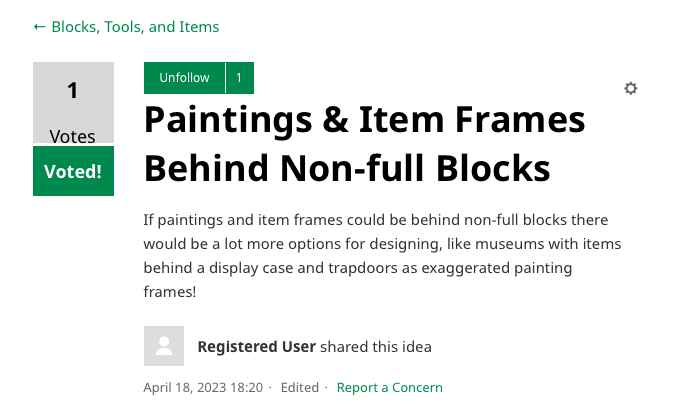695x408 pixels.
Task: Click the word 'frames!' ending the description
Action: tap(170, 292)
